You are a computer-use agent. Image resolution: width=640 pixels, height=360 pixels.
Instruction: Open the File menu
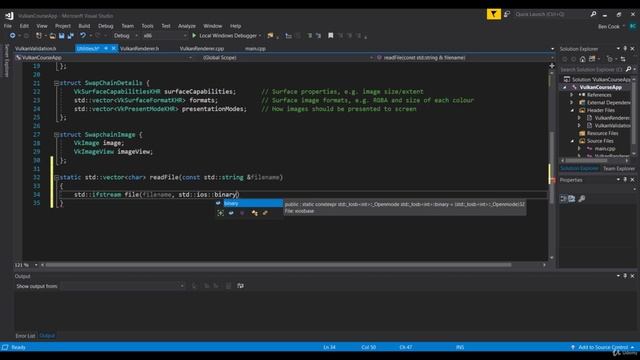[x=8, y=26]
